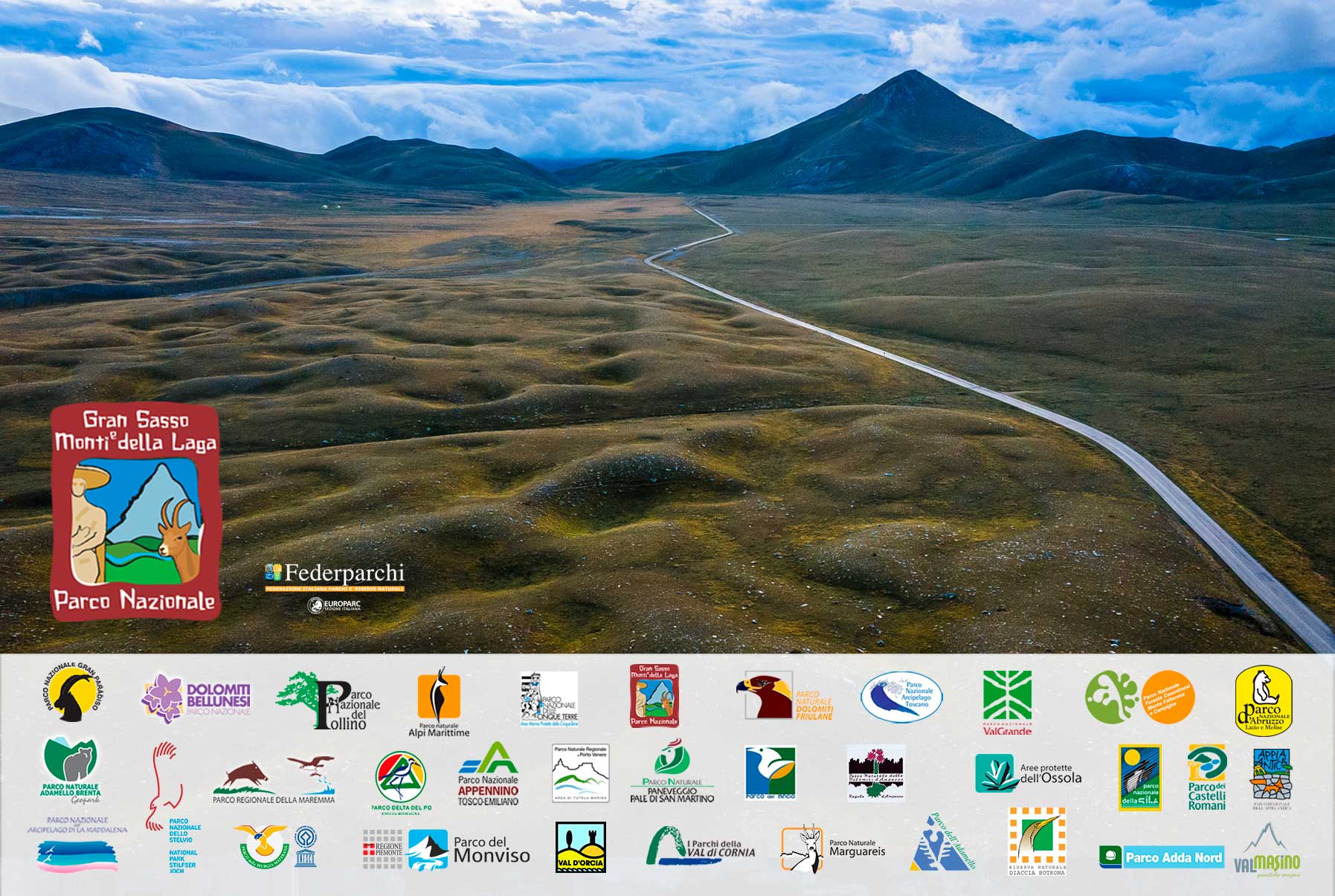The width and height of the screenshot is (1335, 896).
Task: Open the Parco Nazionale Cinque Terre logo
Action: coord(549,699)
